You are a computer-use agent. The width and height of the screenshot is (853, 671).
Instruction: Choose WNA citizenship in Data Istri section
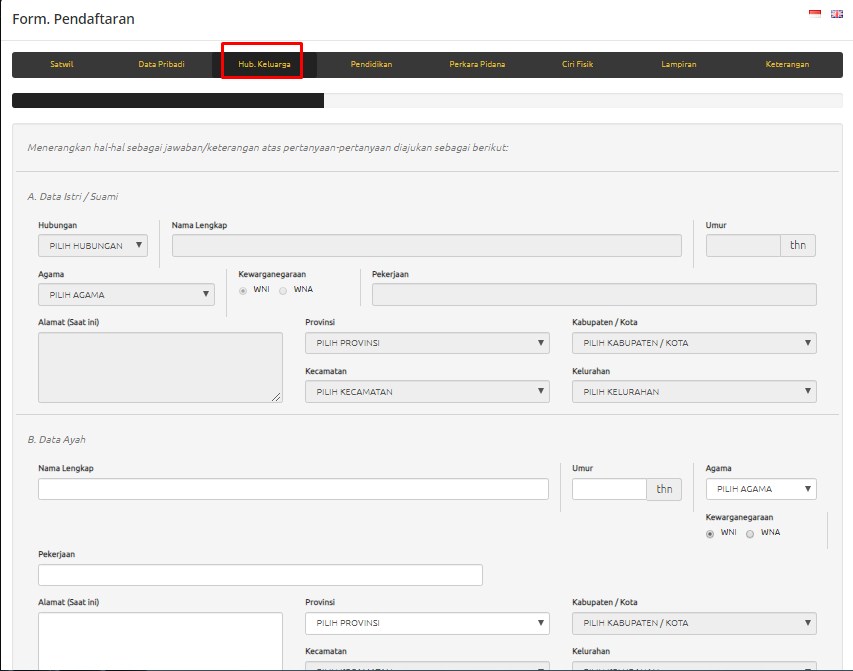282,289
